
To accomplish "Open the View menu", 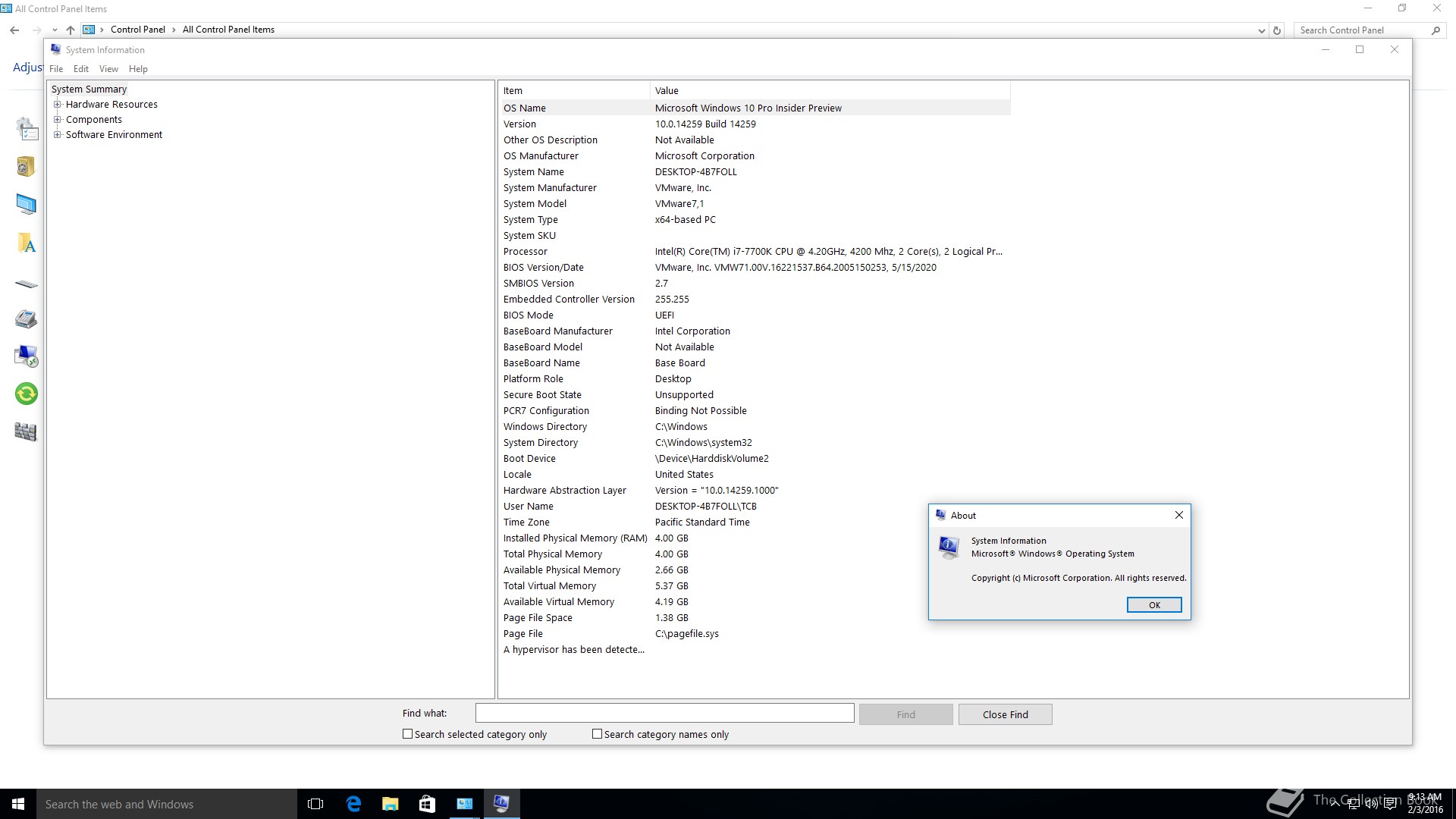I will [108, 69].
